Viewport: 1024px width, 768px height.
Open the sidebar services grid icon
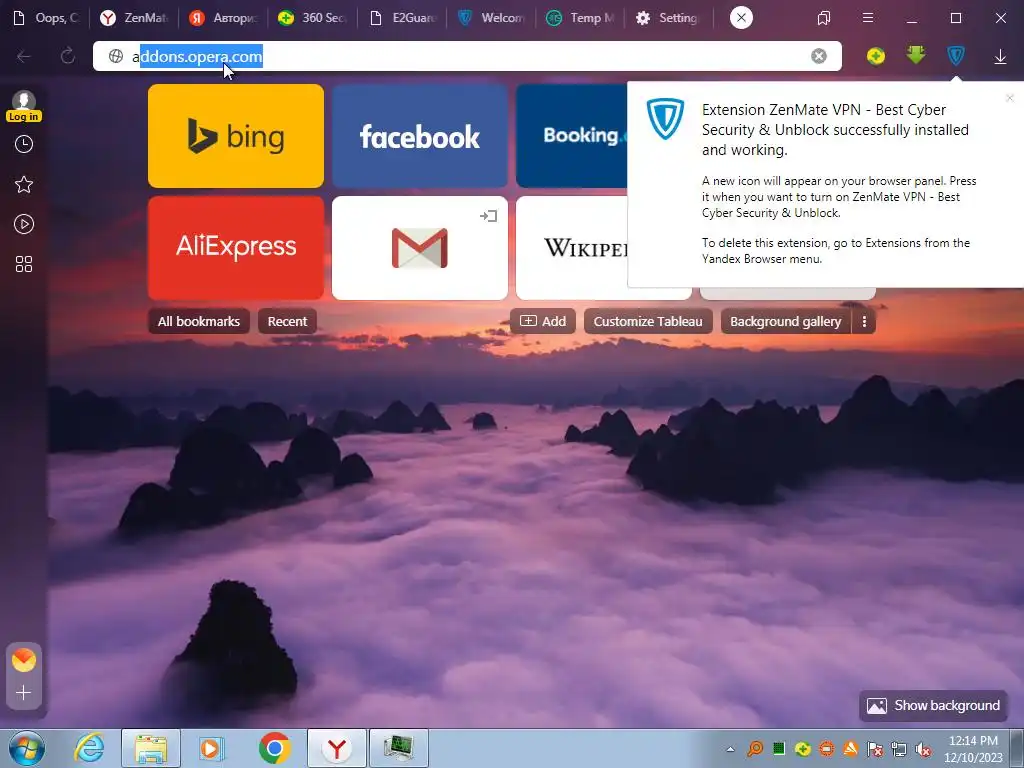point(24,264)
